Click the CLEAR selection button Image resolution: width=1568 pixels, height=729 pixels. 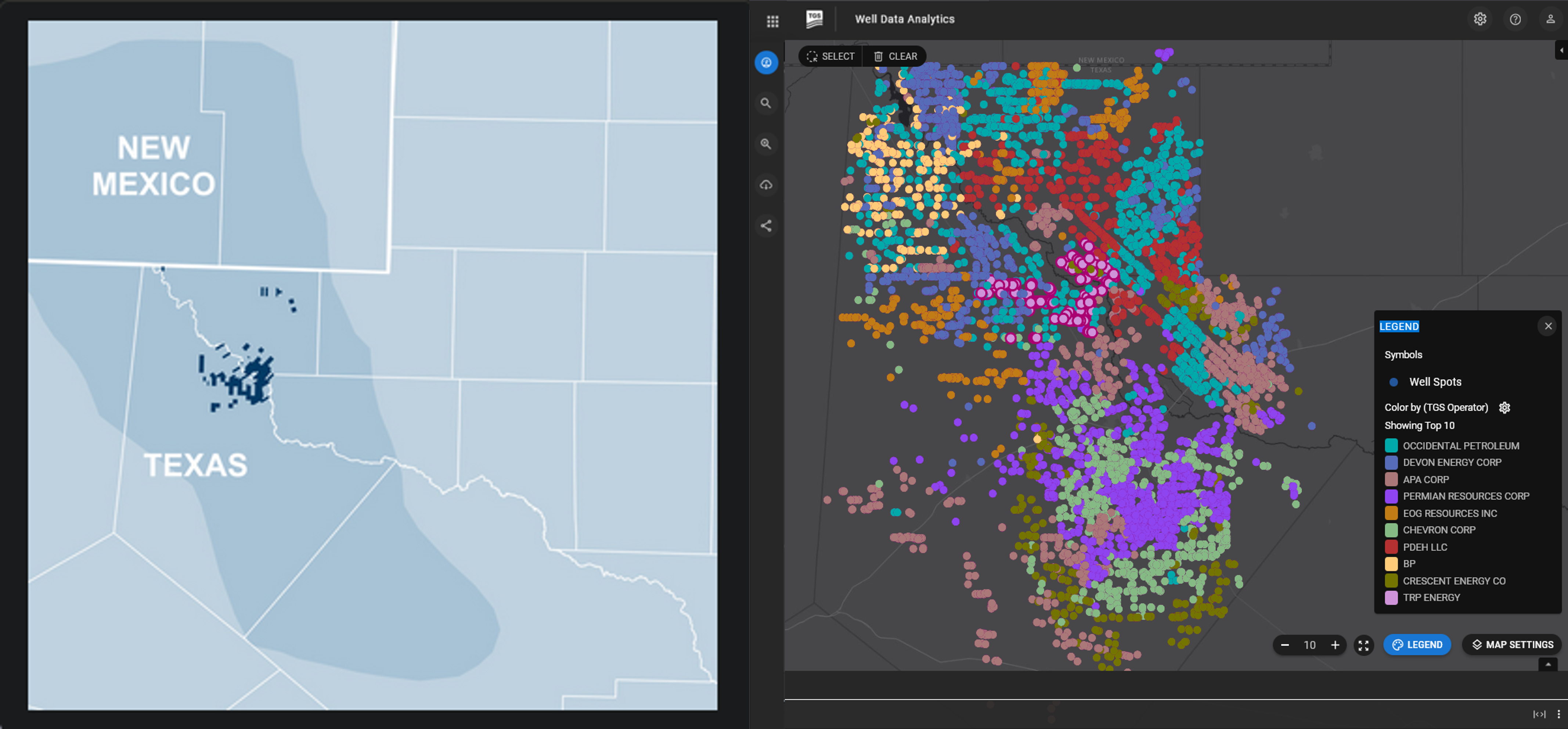[895, 56]
